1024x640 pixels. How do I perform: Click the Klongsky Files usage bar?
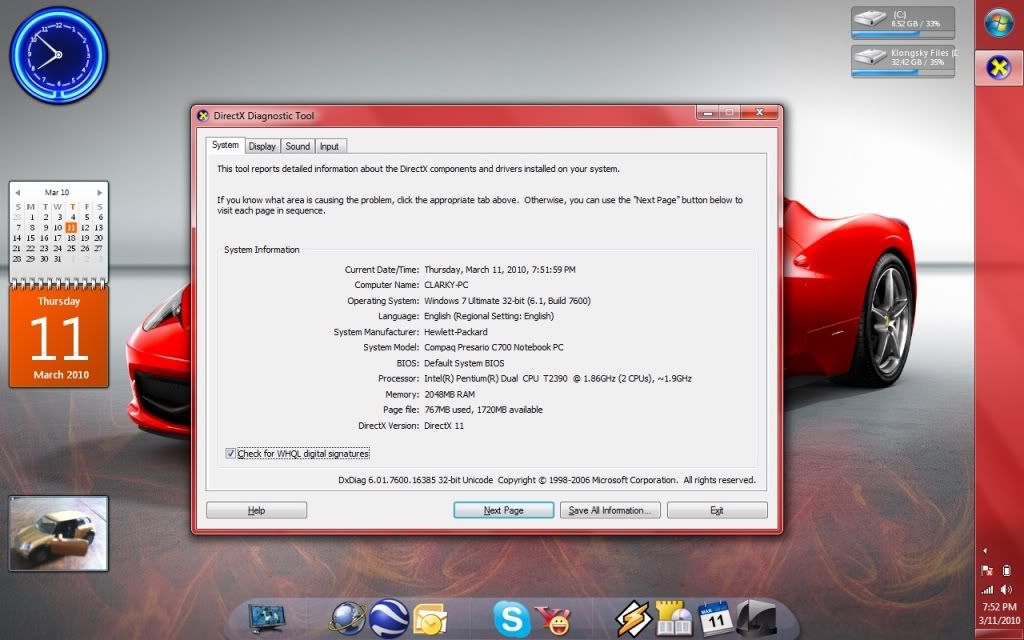[903, 71]
